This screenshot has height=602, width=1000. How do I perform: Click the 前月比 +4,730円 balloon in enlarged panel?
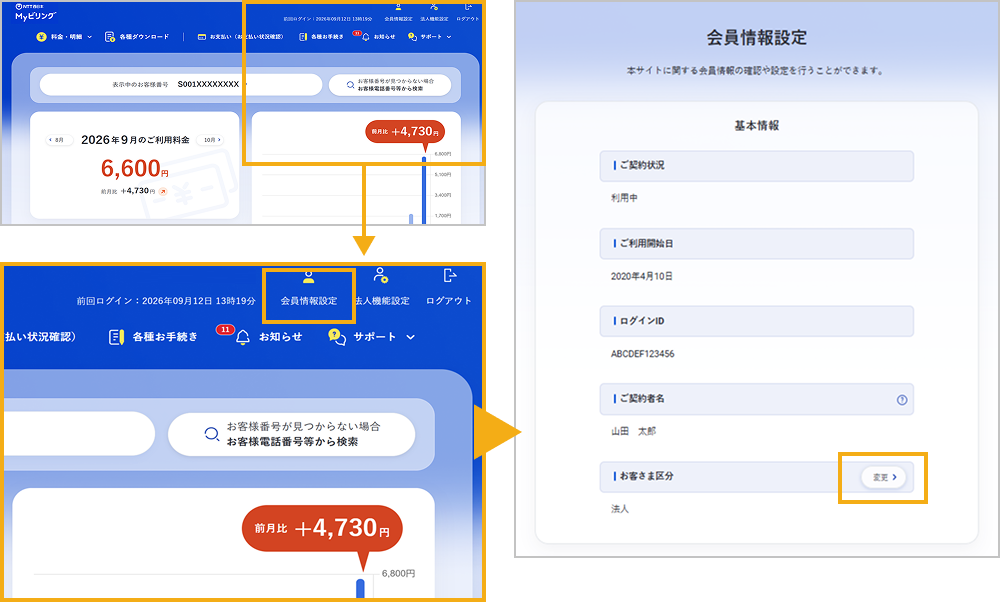[322, 528]
